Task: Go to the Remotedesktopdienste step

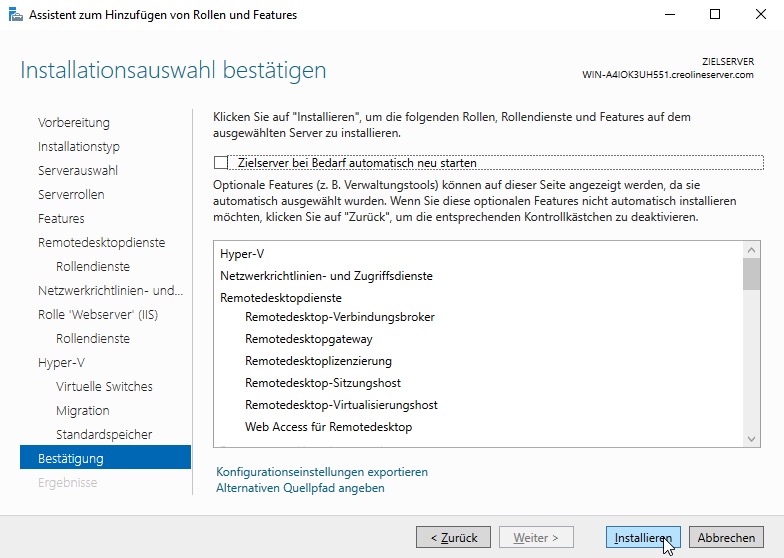Action: [102, 242]
